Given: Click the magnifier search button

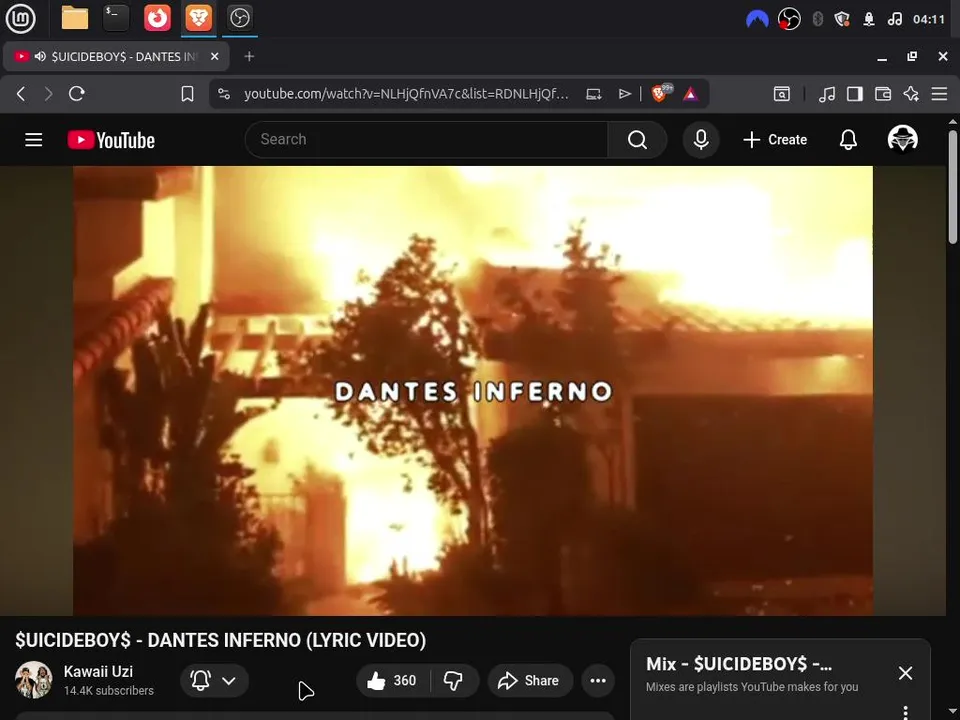Looking at the screenshot, I should tap(637, 140).
